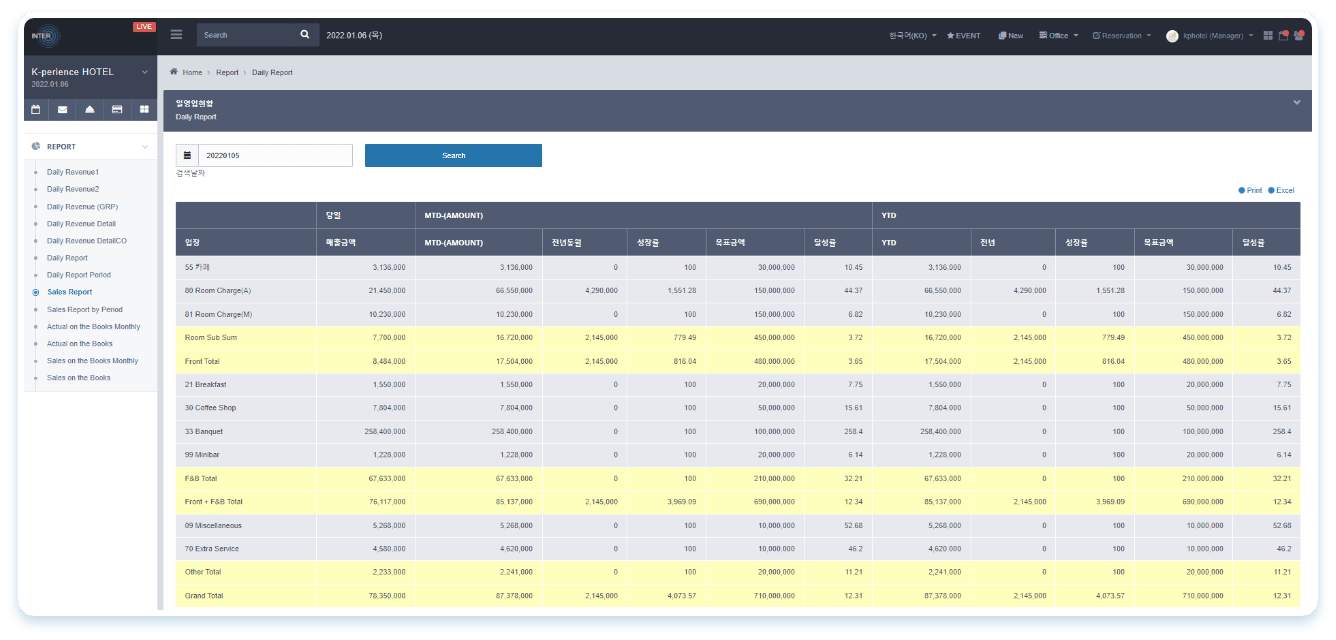Open the envelope mail icon in the sidebar
The width and height of the screenshot is (1336, 640).
pos(63,109)
